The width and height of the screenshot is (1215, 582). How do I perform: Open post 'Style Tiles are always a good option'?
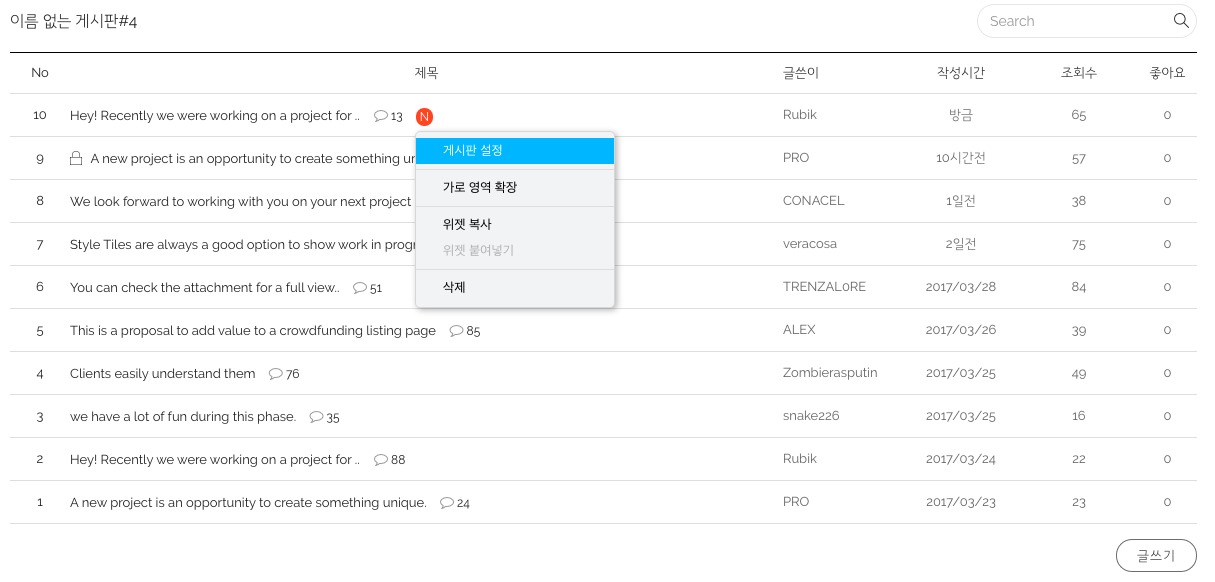[243, 245]
